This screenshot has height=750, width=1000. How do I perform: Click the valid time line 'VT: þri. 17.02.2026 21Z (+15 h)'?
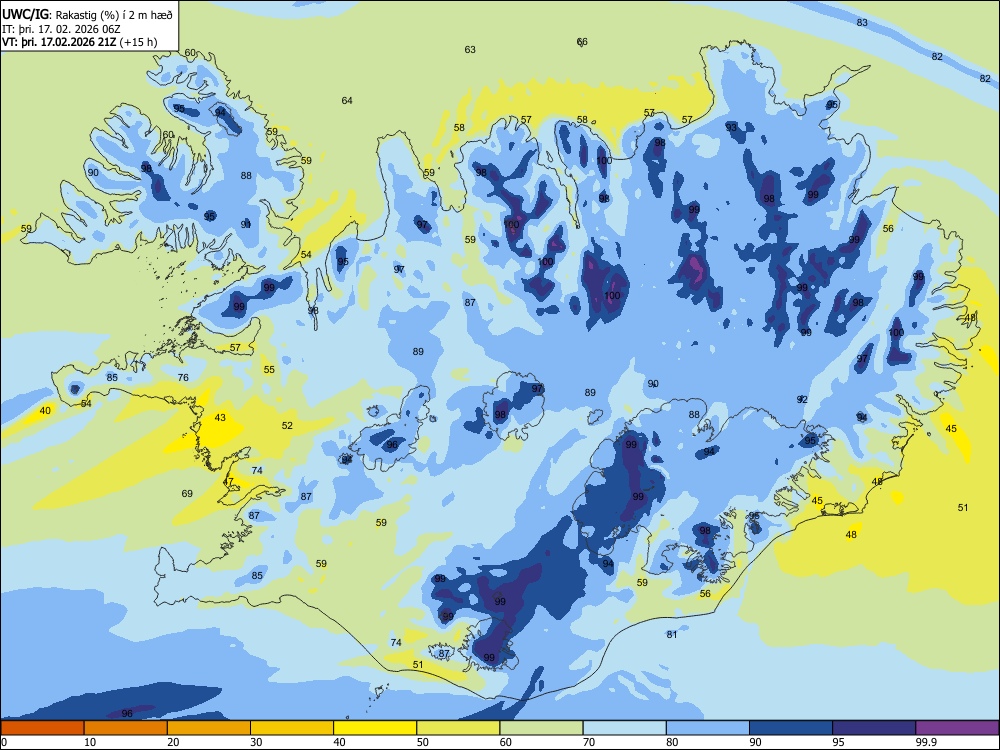pos(80,42)
